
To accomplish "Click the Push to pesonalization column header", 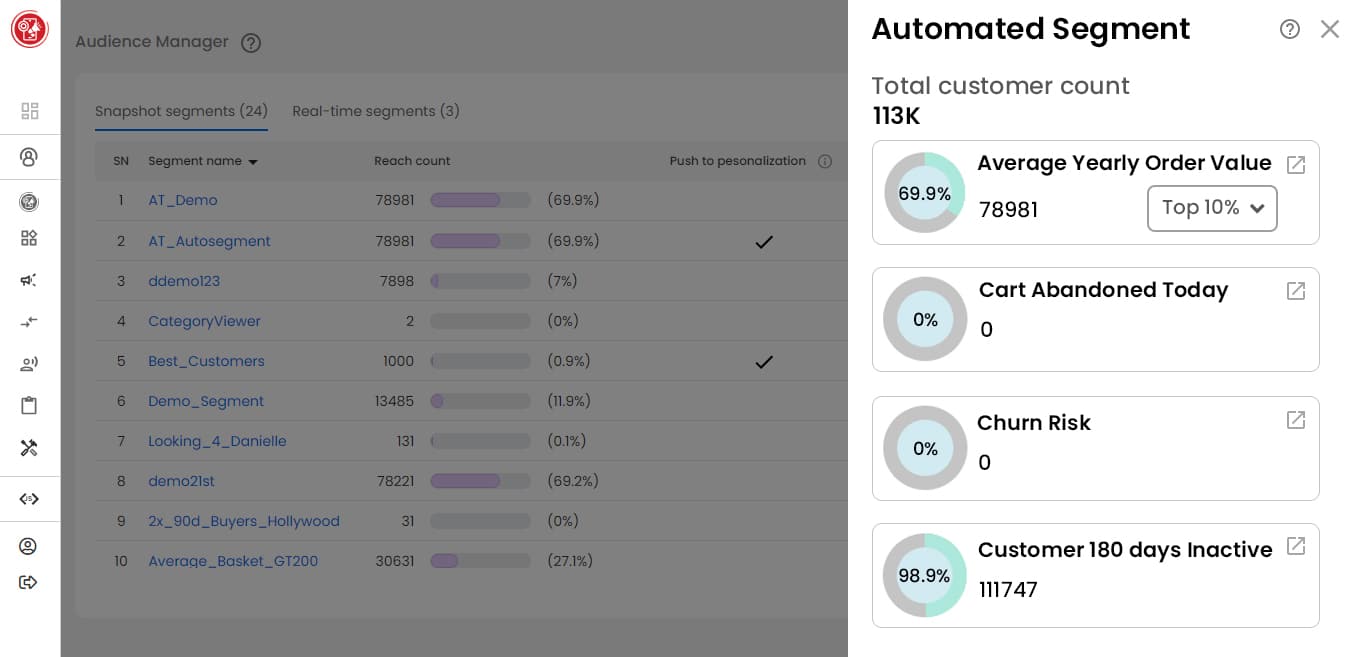I will (x=738, y=161).
